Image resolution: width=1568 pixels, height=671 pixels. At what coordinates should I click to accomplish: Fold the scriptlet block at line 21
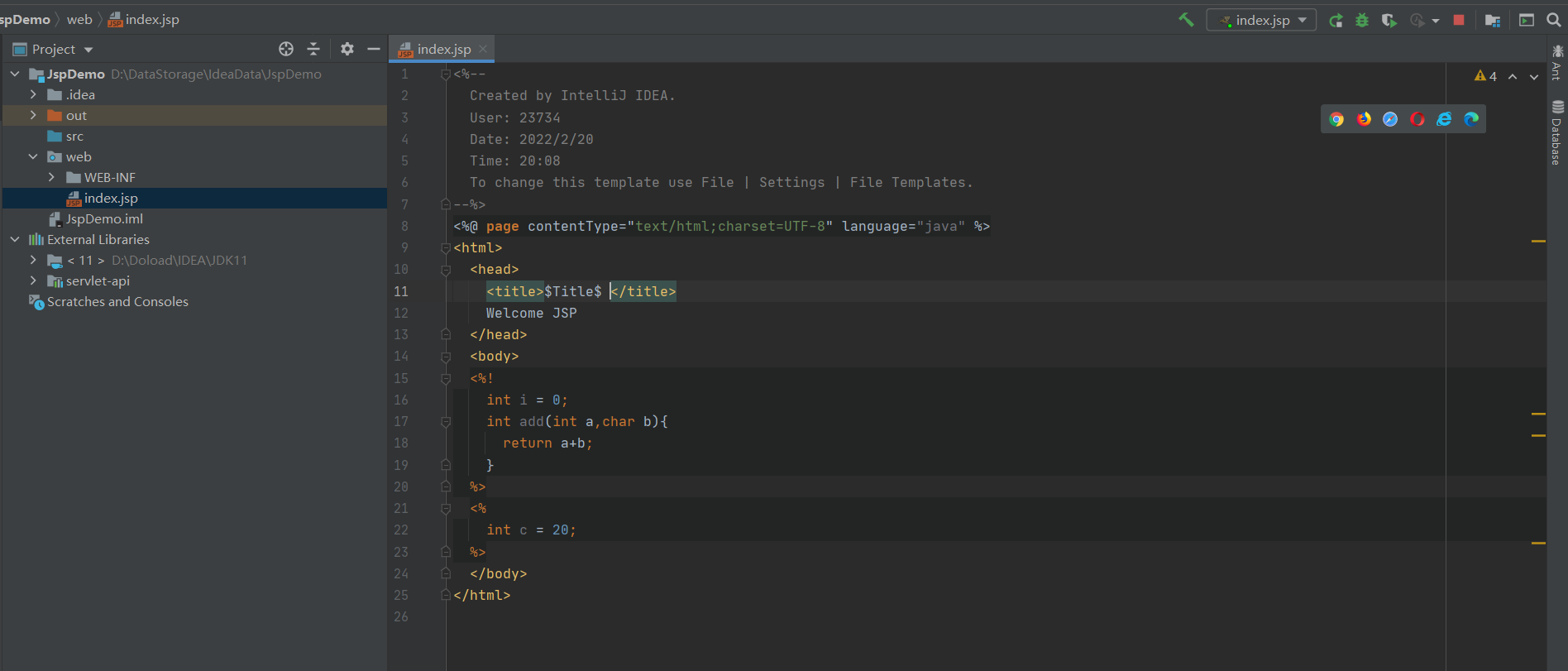coord(446,509)
